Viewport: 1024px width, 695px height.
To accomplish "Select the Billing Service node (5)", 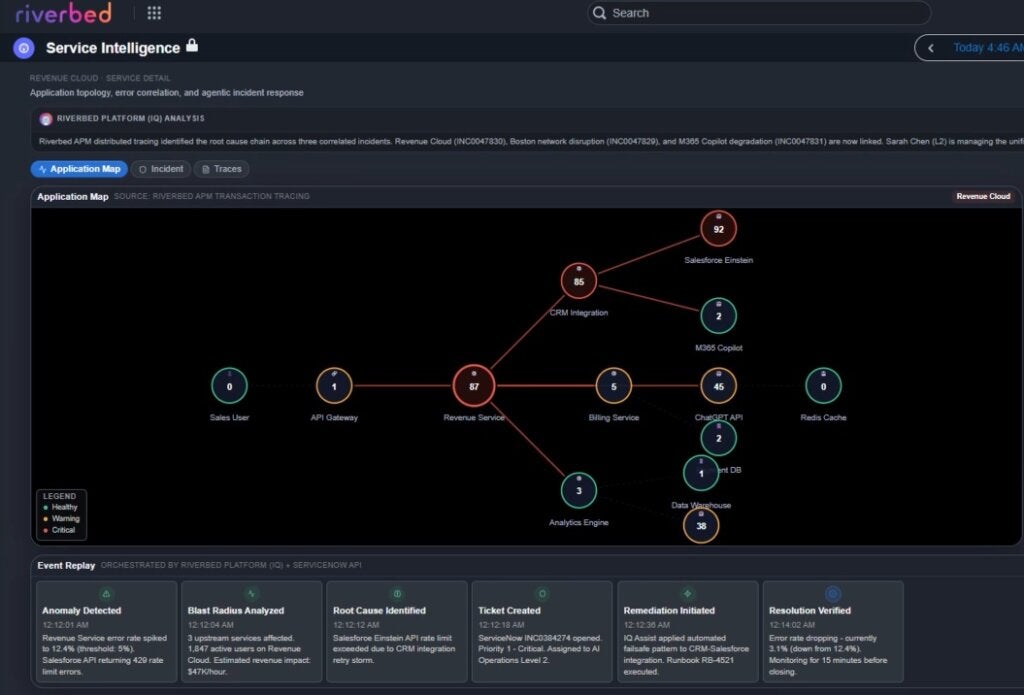I will pos(613,386).
